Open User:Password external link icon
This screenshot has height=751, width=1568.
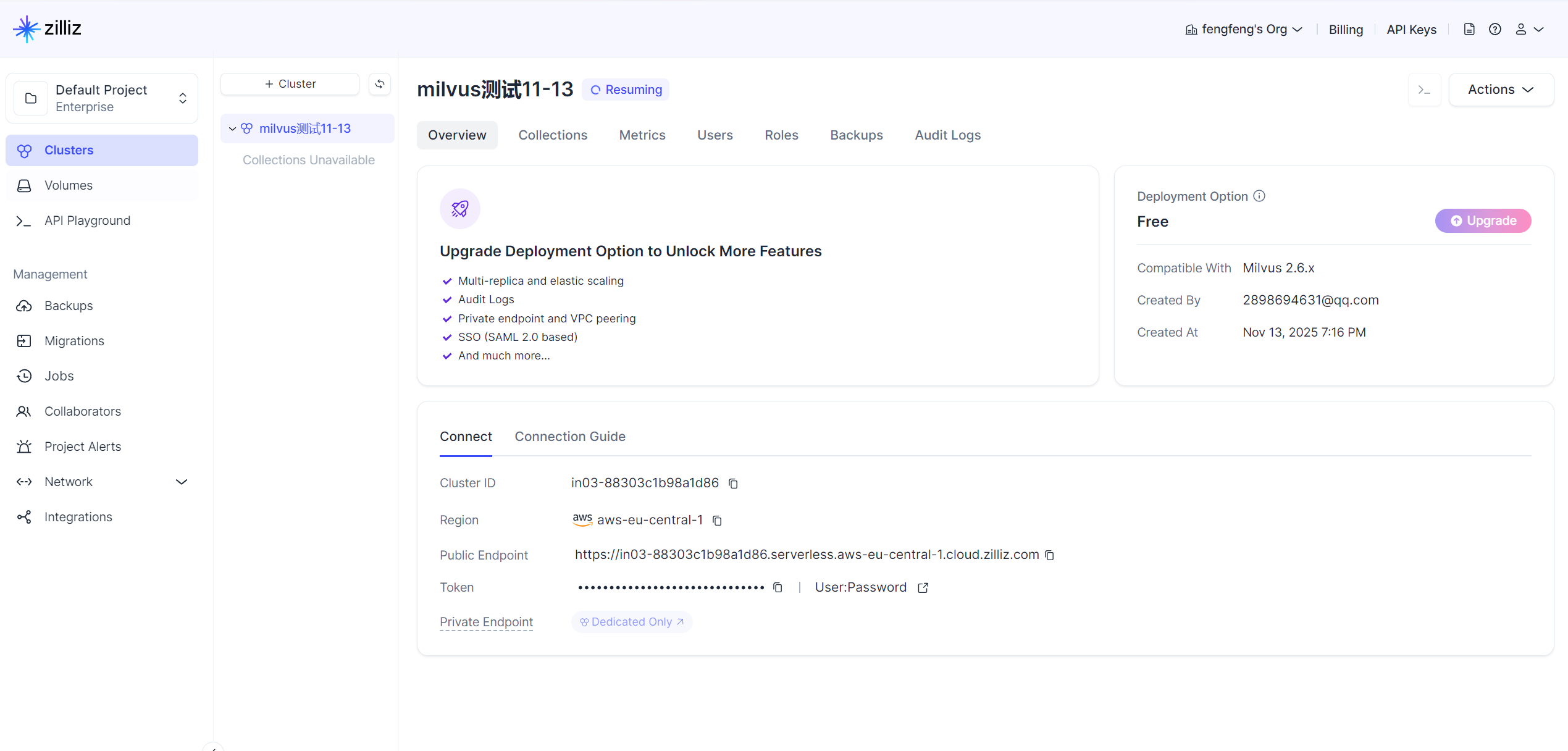[923, 587]
